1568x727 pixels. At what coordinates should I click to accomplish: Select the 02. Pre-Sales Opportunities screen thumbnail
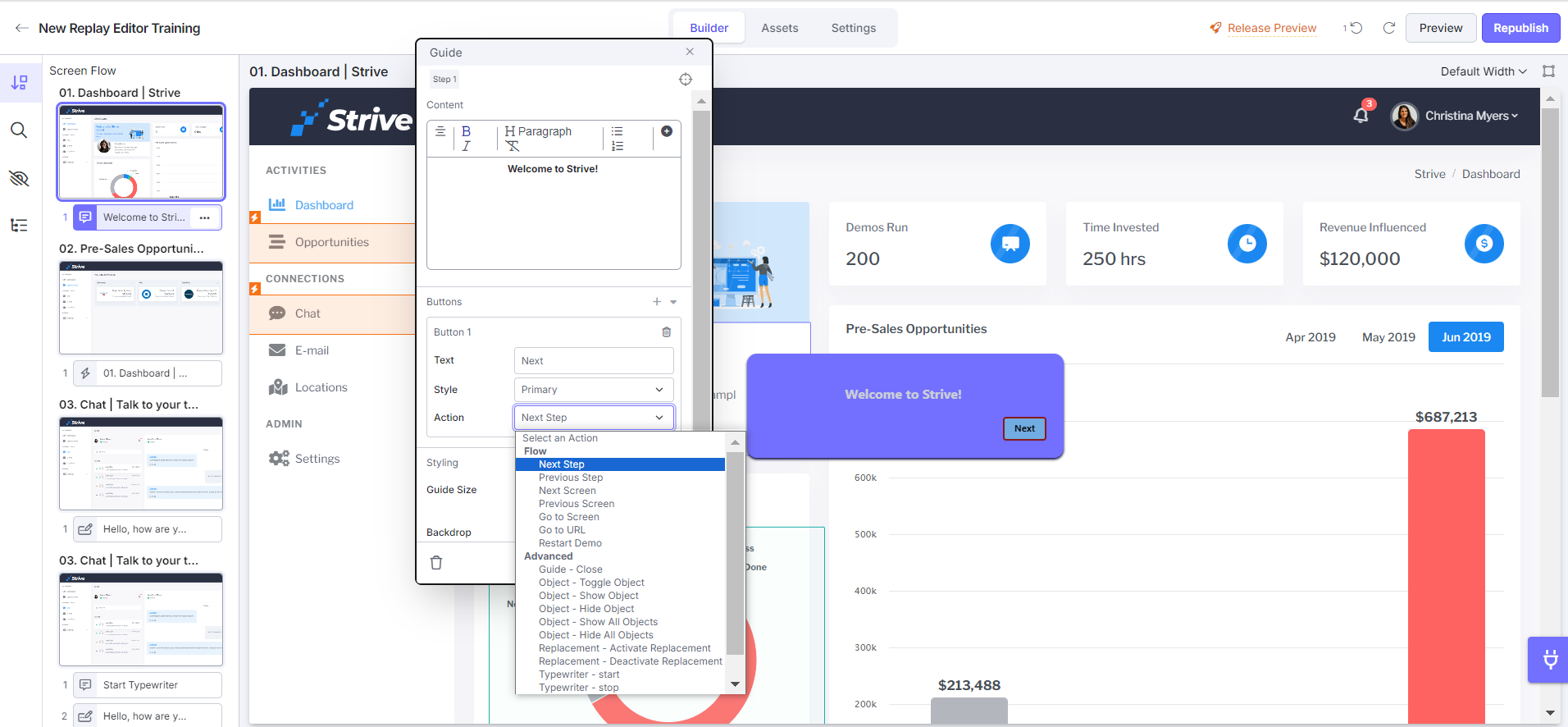(x=141, y=308)
